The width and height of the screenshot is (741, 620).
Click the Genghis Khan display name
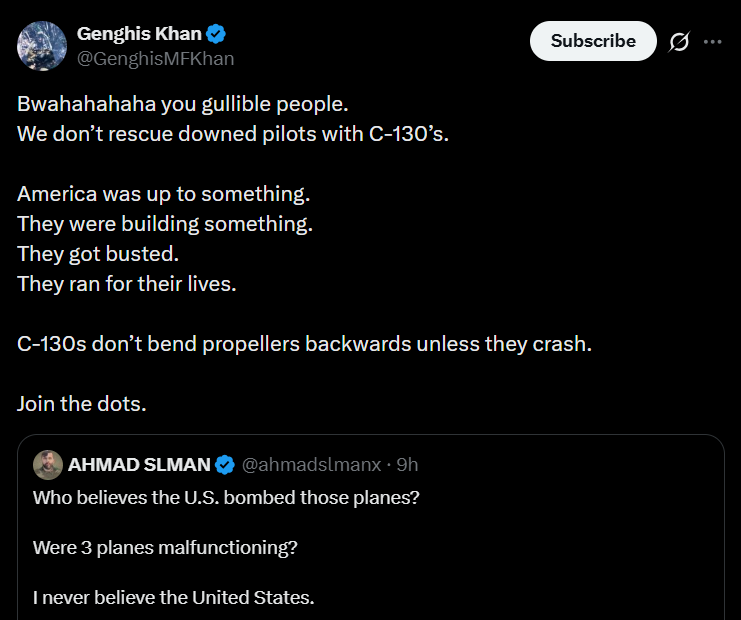[x=139, y=34]
